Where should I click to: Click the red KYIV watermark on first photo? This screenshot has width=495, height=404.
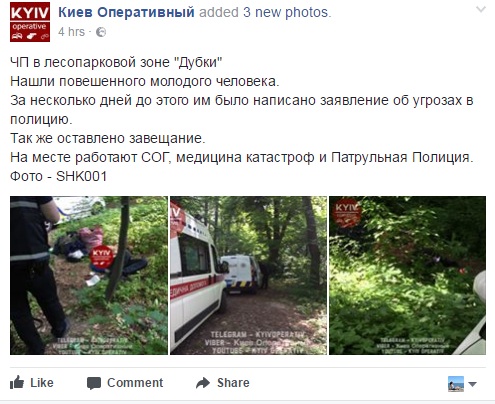click(x=102, y=257)
